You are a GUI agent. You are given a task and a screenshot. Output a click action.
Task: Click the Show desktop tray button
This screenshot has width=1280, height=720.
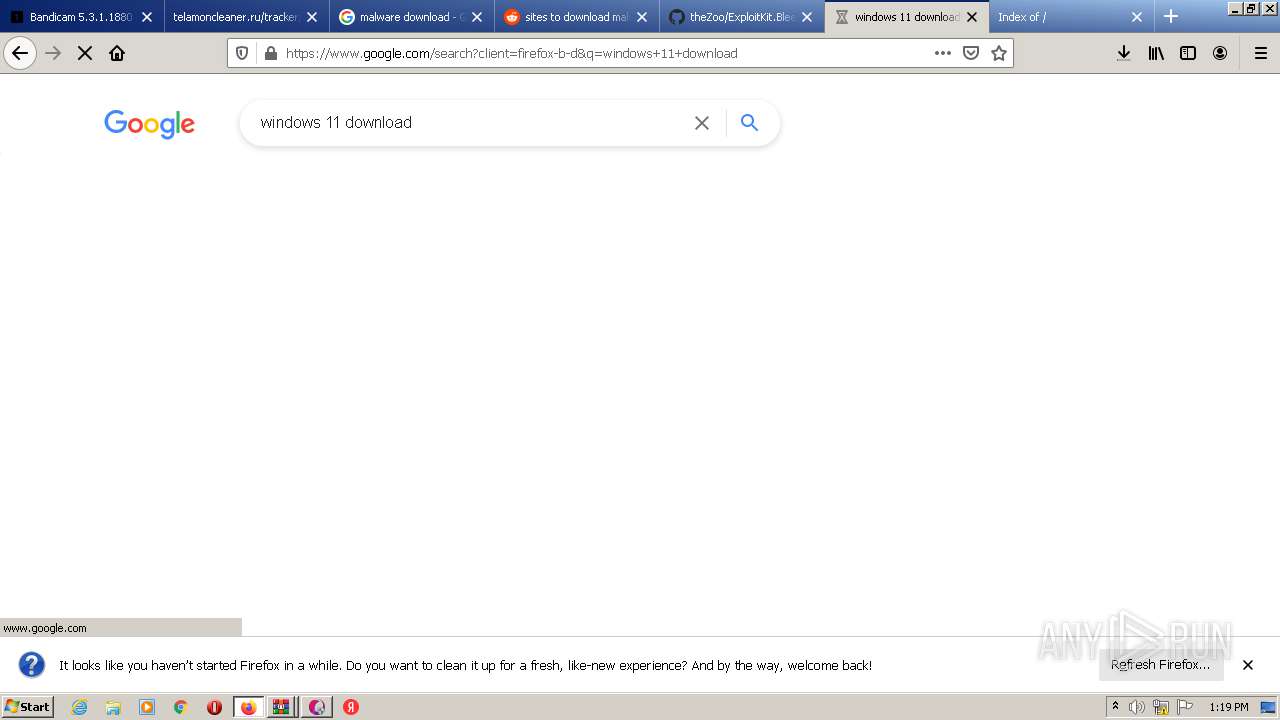1268,707
